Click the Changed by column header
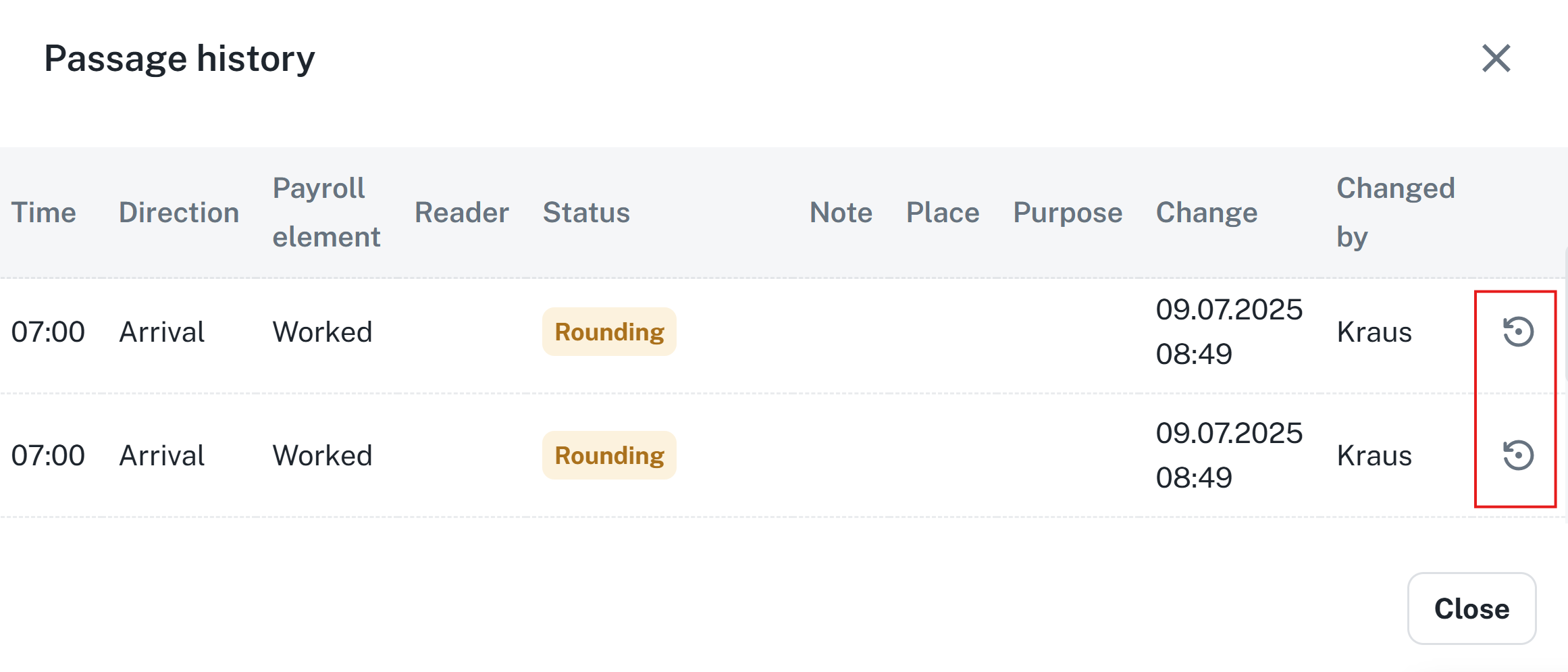Screen dimensions: 1568x672 1395,212
